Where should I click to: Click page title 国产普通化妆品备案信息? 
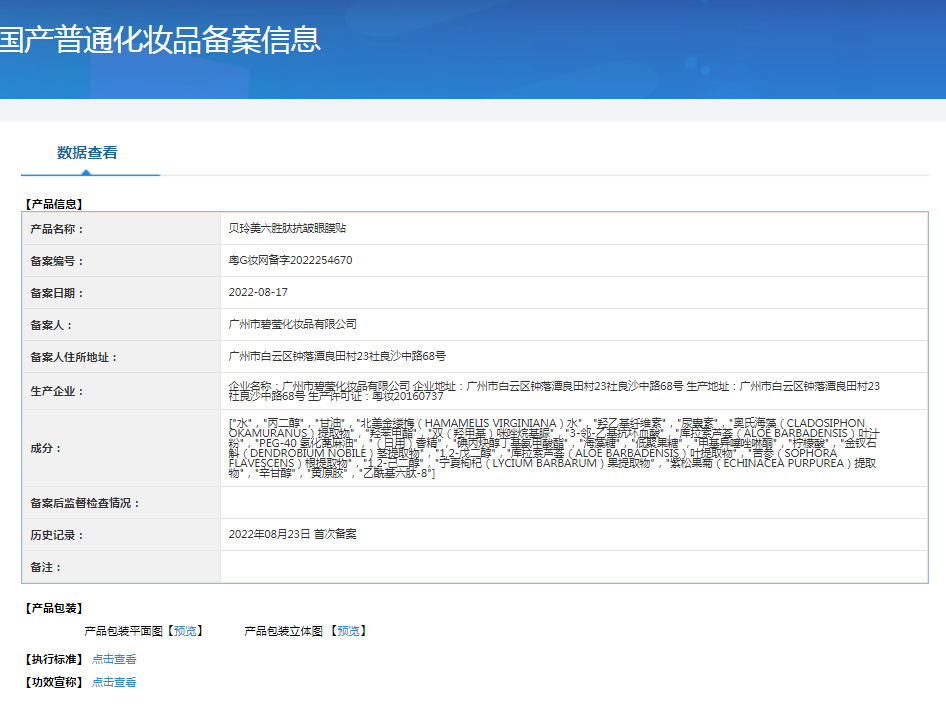160,40
